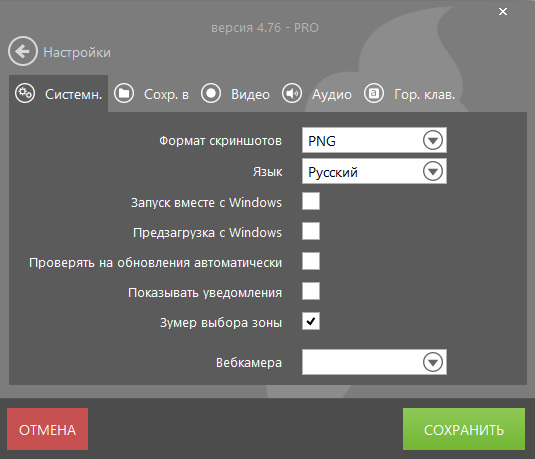
Task: Click the Настройки heading text
Action: [x=77, y=52]
